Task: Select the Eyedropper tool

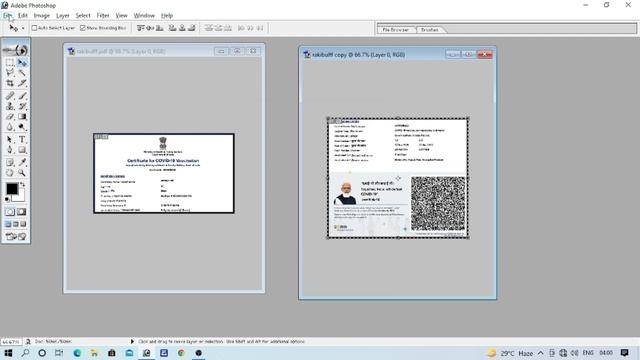Action: point(22,162)
